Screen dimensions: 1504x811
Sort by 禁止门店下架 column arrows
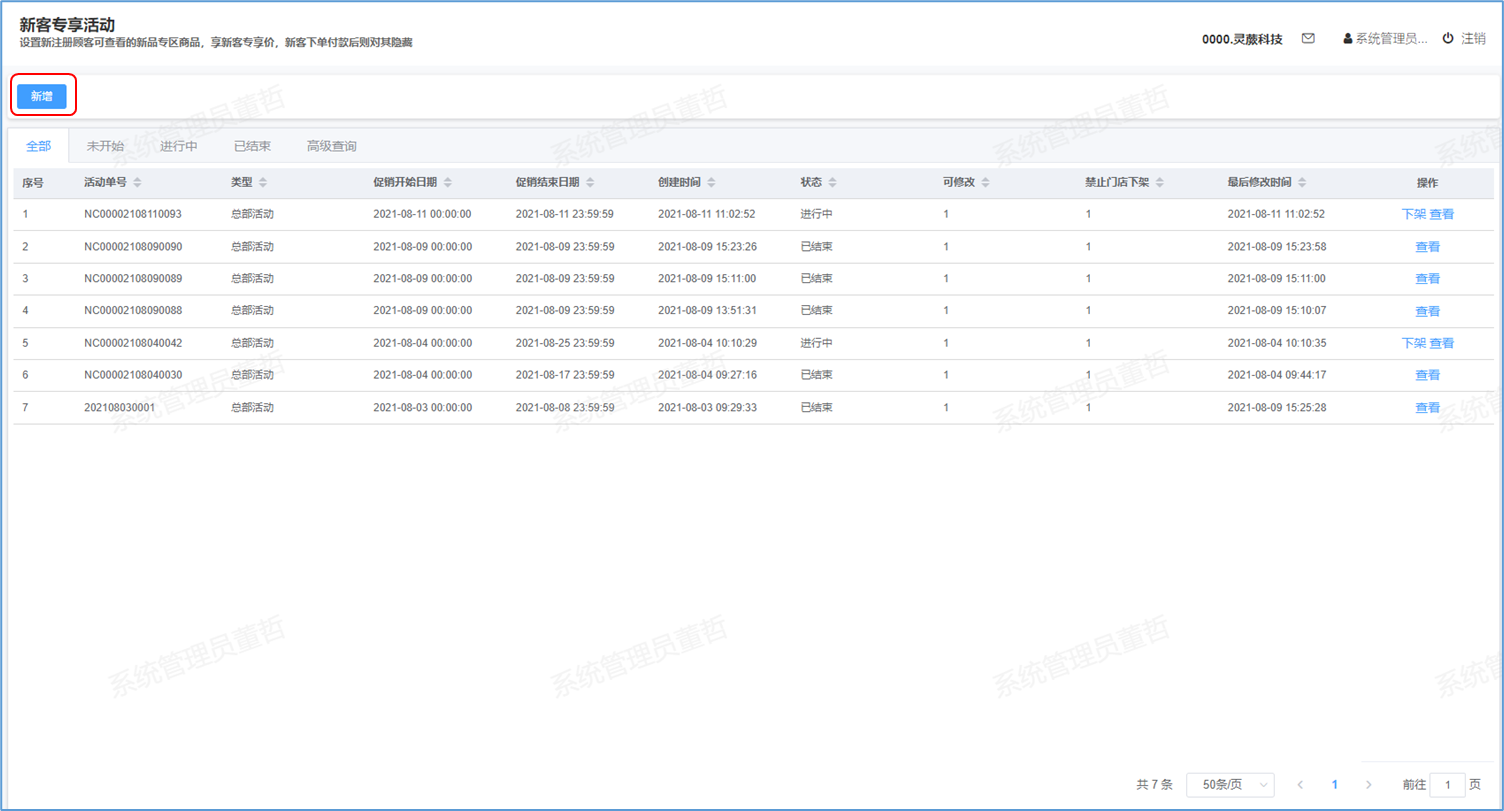click(x=1158, y=183)
